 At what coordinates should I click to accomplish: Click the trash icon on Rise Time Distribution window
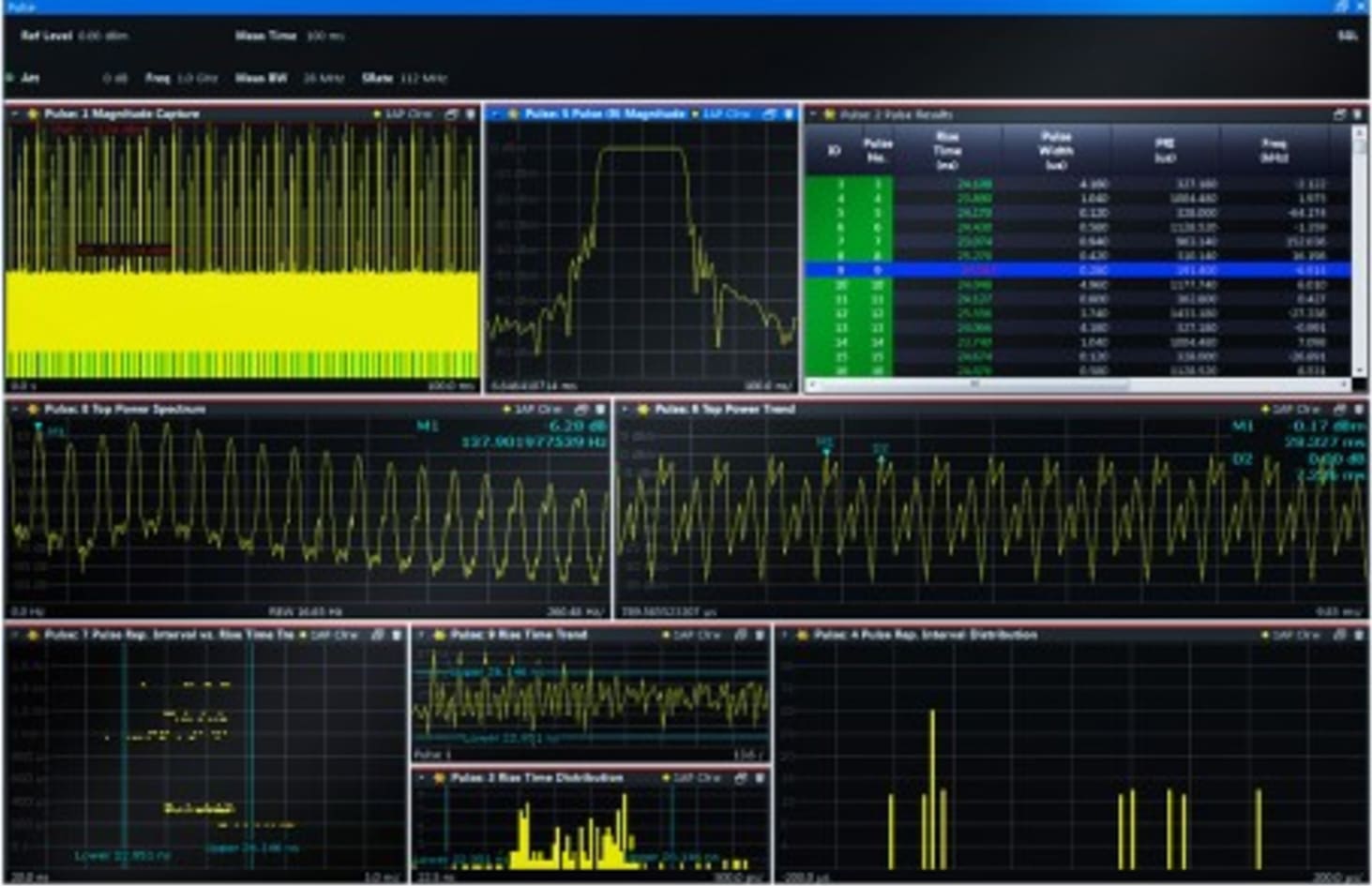click(761, 777)
